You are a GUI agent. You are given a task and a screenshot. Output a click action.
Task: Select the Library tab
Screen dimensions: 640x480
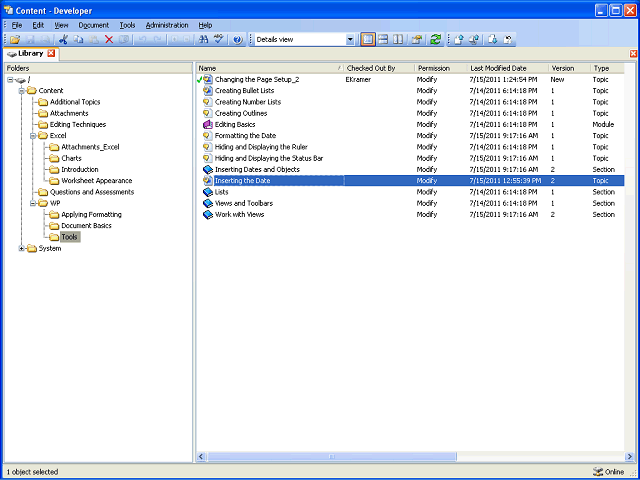(x=31, y=53)
